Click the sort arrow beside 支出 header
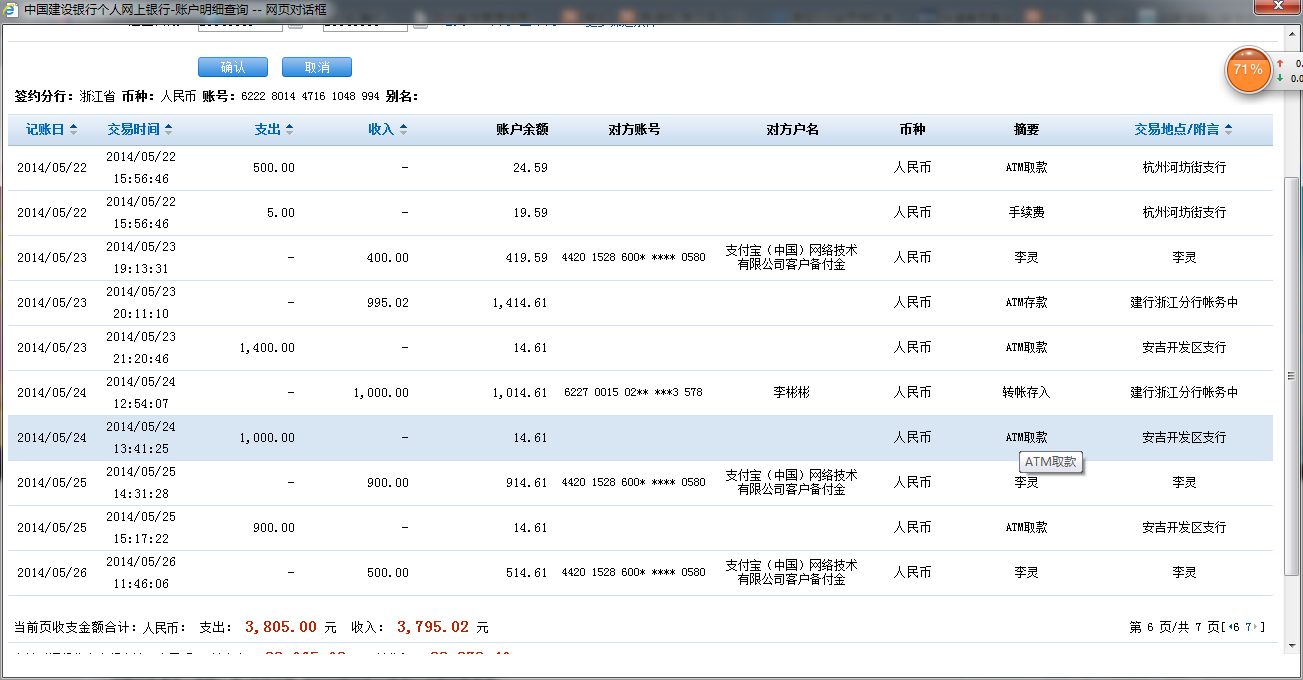This screenshot has width=1303, height=680. coord(289,129)
